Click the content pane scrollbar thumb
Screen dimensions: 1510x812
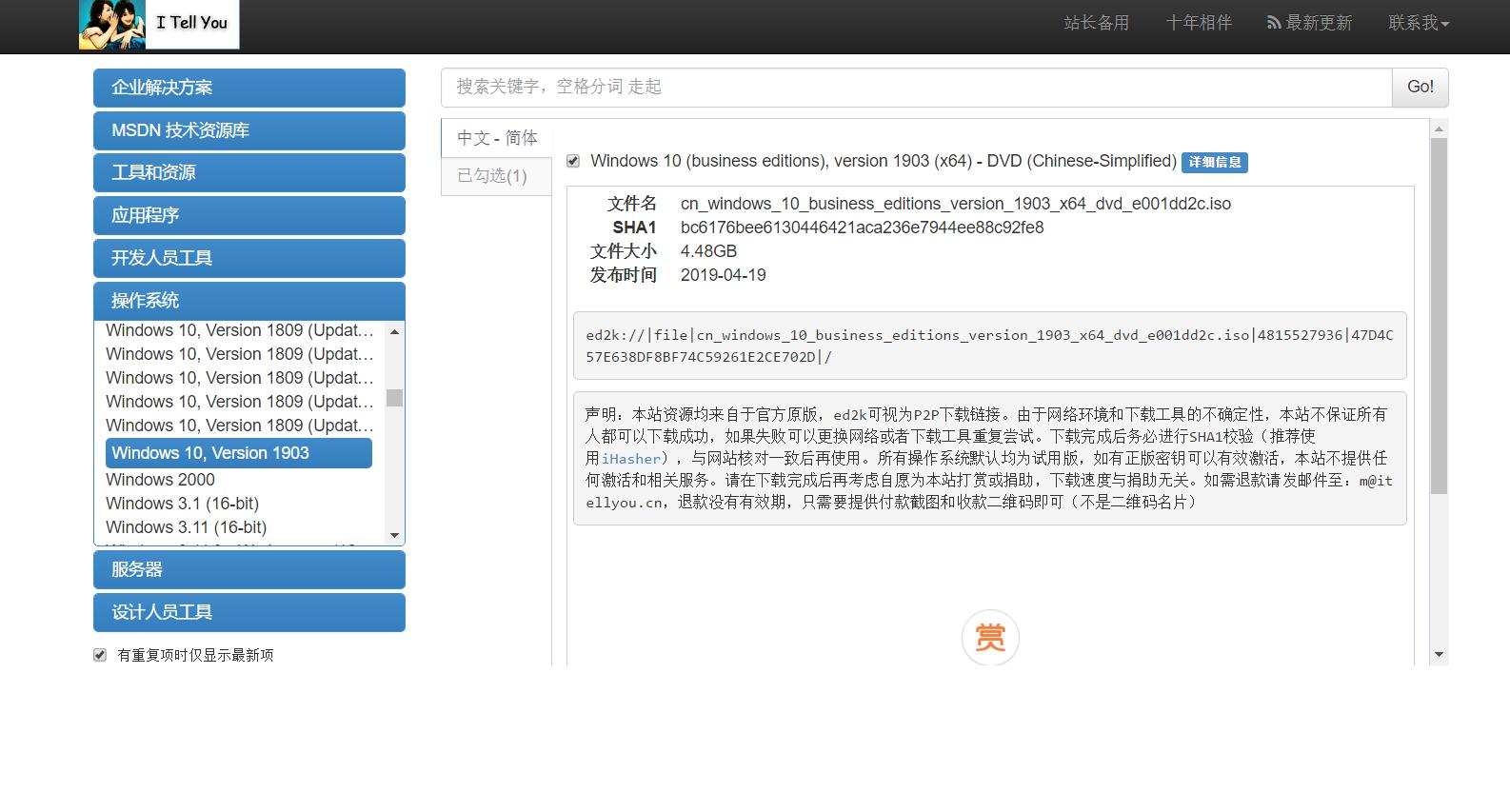pyautogui.click(x=1439, y=316)
